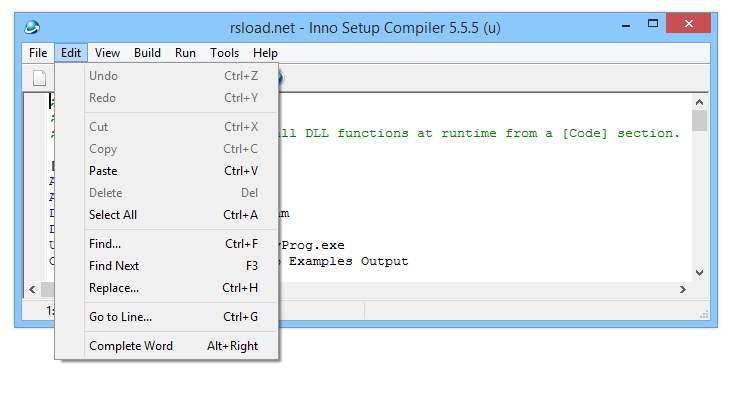The width and height of the screenshot is (734, 401).
Task: Click the New file toolbar icon
Action: [40, 78]
